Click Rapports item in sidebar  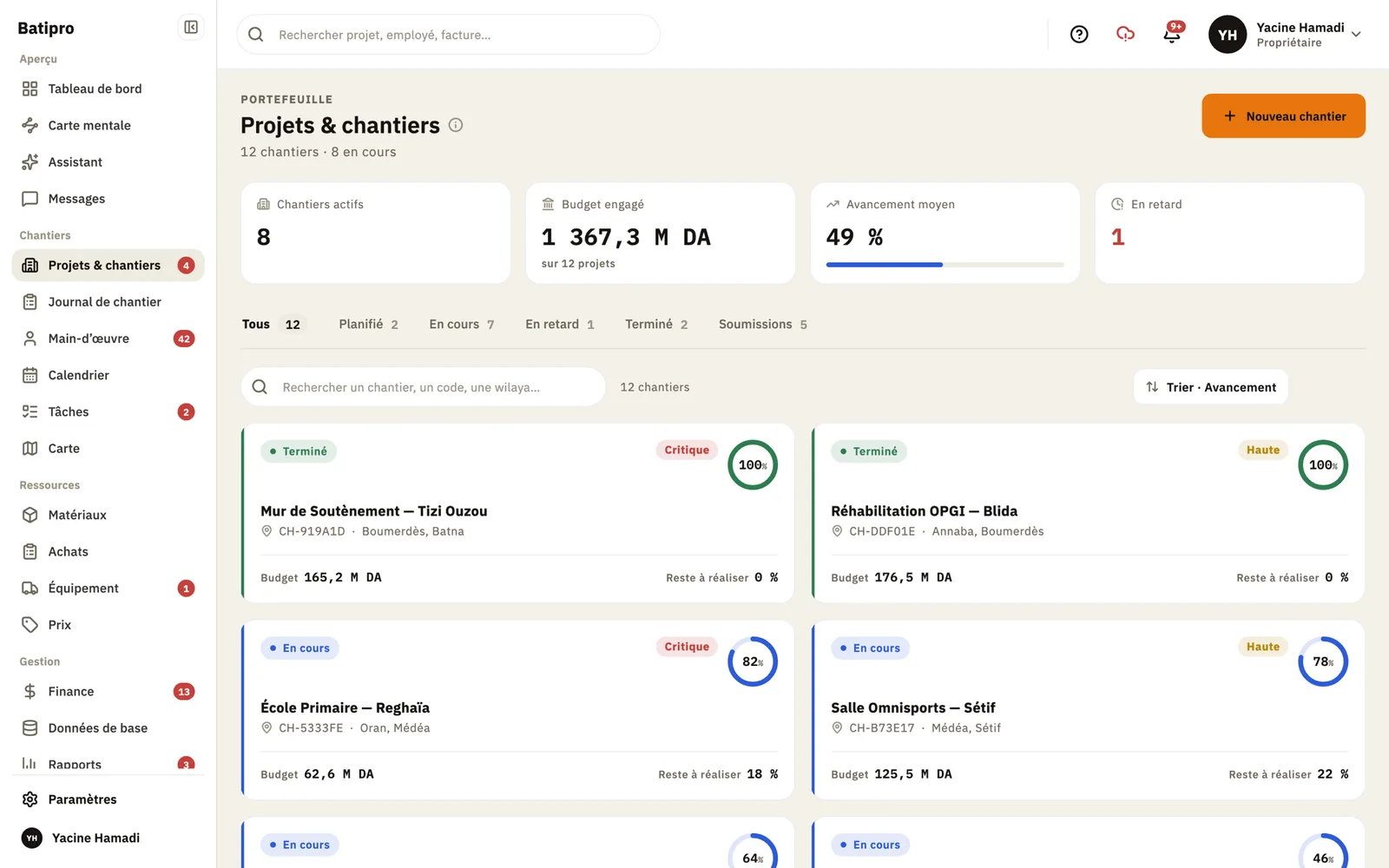point(108,764)
